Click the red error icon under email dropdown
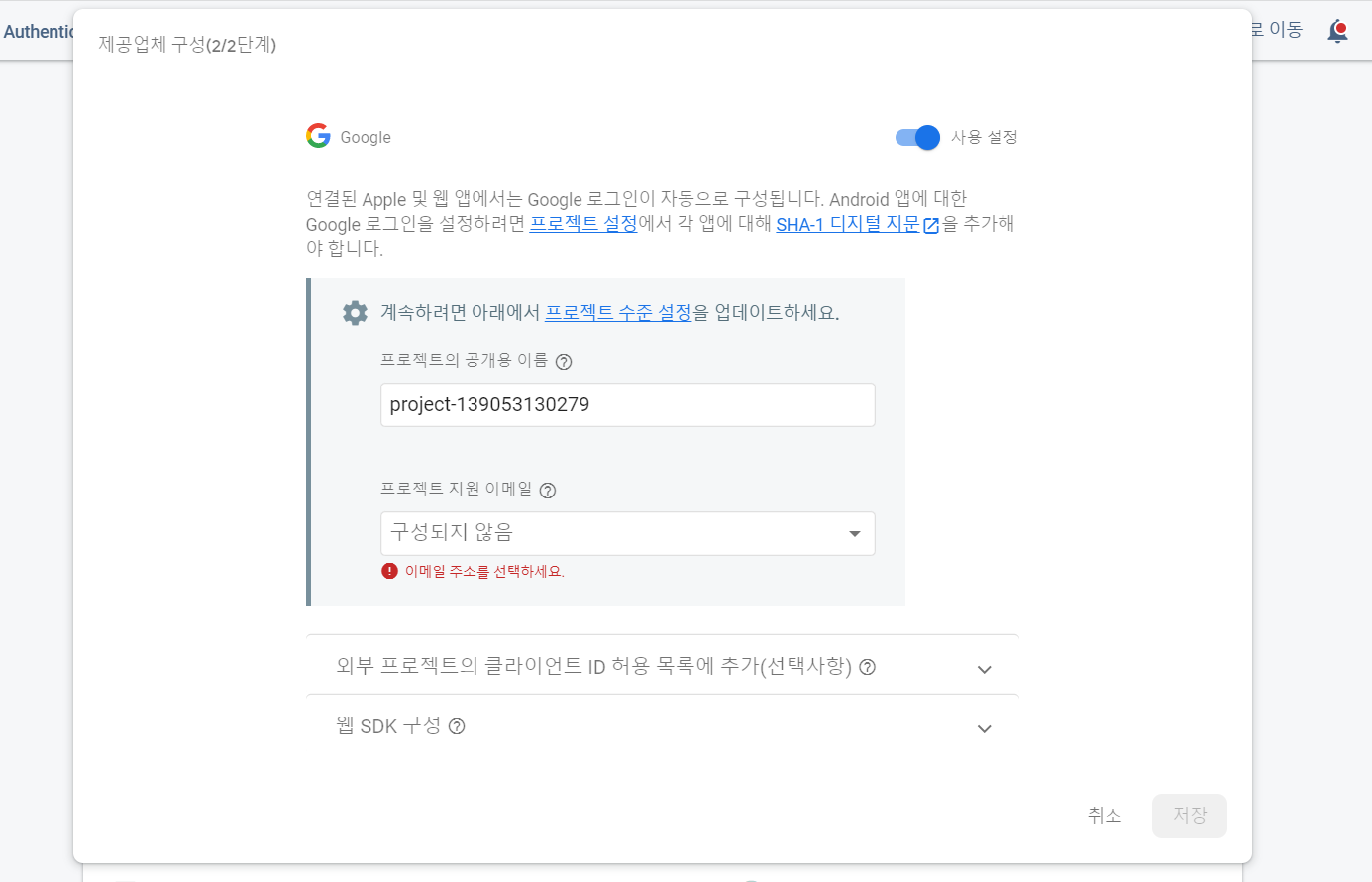 pos(389,571)
